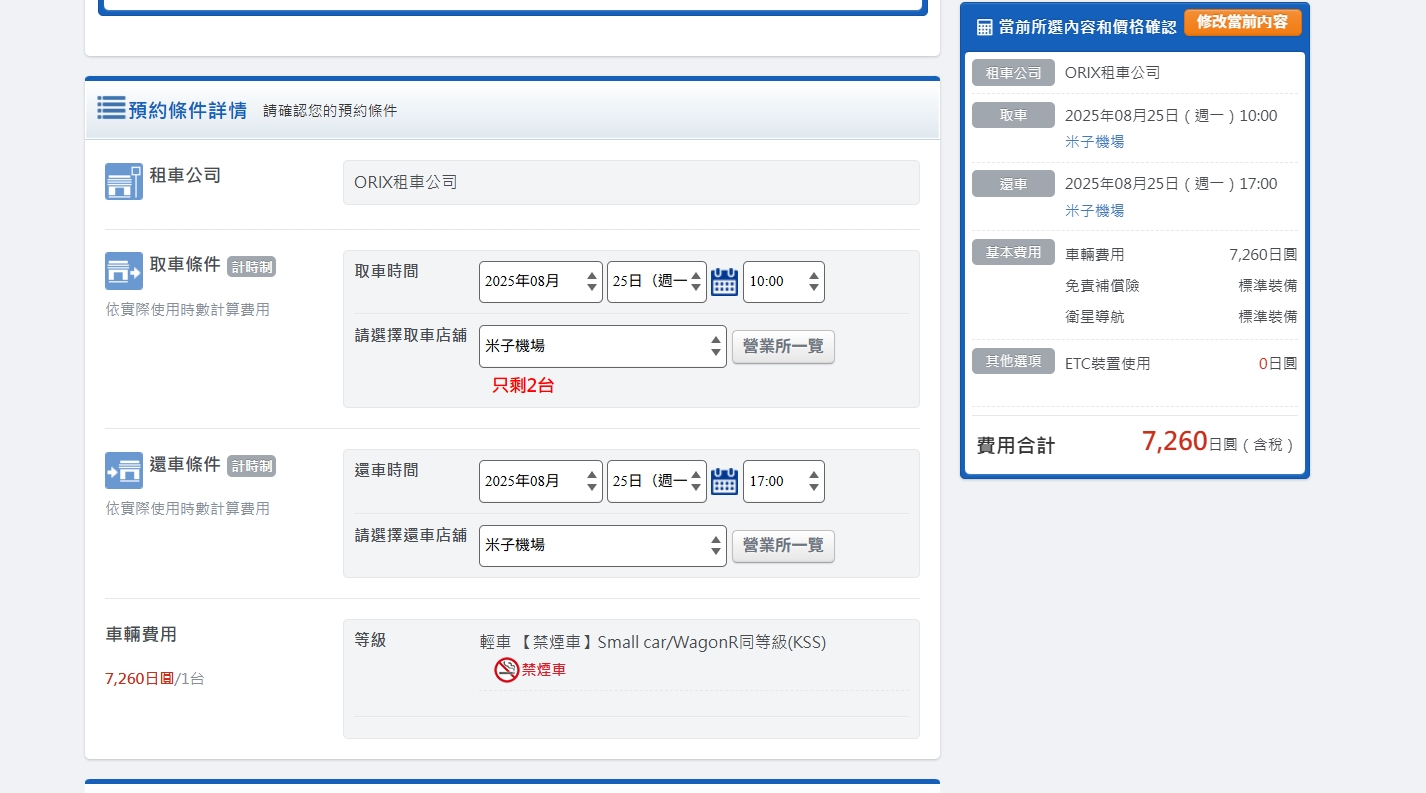
Task: Open the return day dropdown 25日
Action: click(x=657, y=481)
